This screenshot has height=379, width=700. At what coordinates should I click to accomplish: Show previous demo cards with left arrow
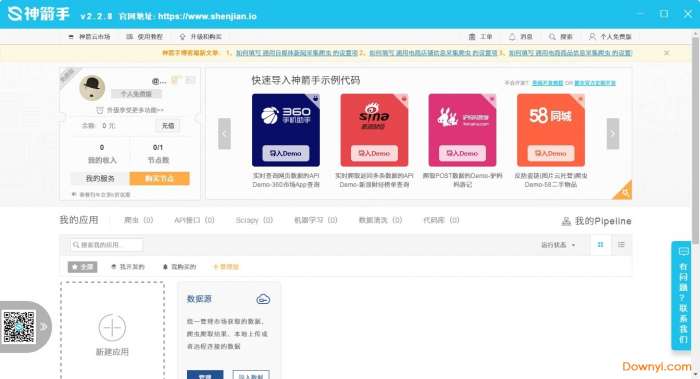coord(224,133)
